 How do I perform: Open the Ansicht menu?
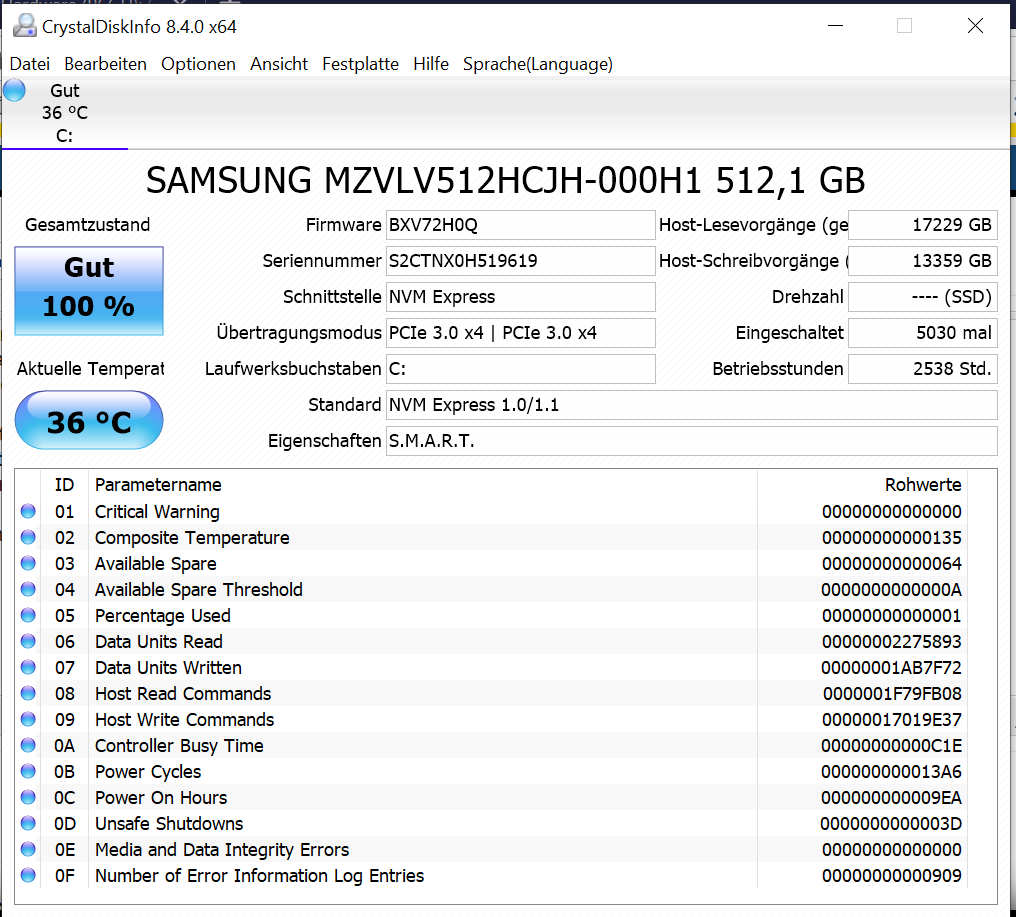279,64
